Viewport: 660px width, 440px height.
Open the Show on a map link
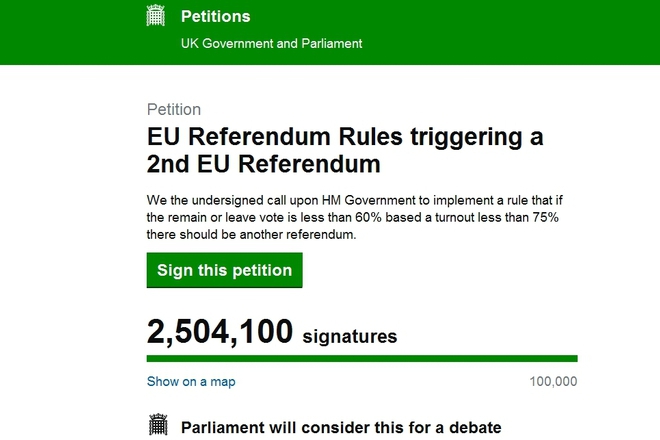click(x=191, y=382)
